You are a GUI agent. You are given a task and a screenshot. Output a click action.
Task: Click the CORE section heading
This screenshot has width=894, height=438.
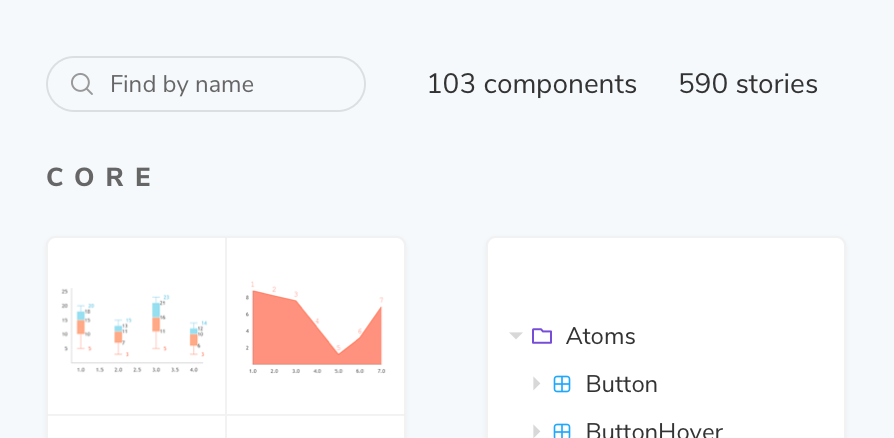click(100, 178)
